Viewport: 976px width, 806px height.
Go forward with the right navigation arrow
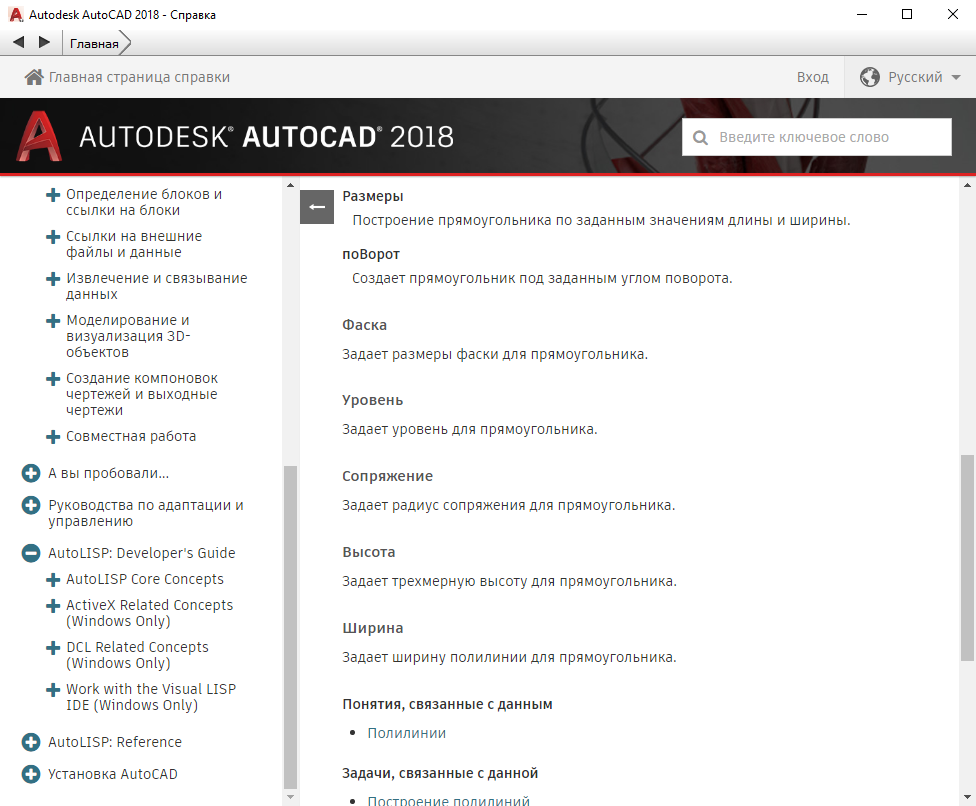point(44,42)
